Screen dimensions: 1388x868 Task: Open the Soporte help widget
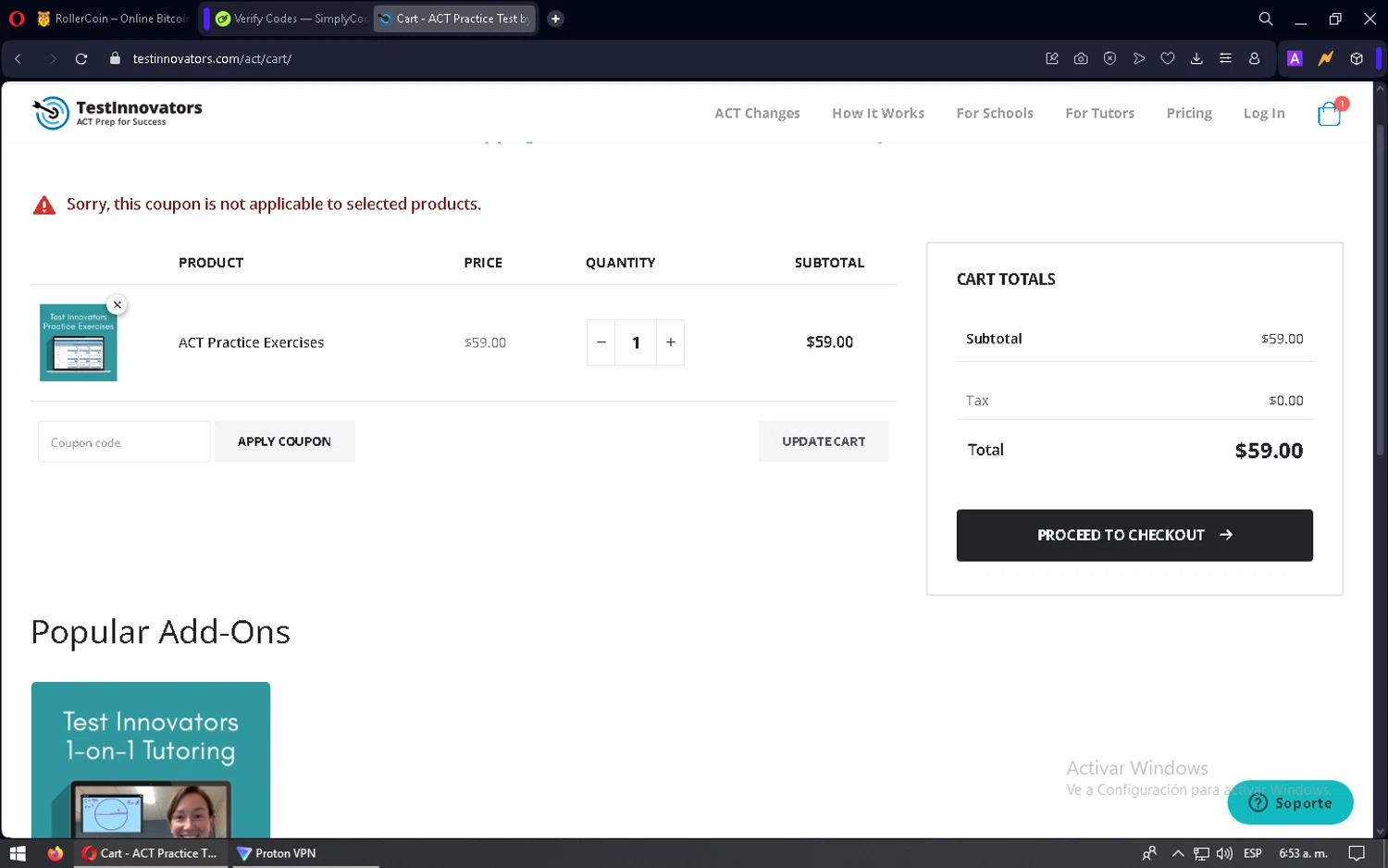1290,802
